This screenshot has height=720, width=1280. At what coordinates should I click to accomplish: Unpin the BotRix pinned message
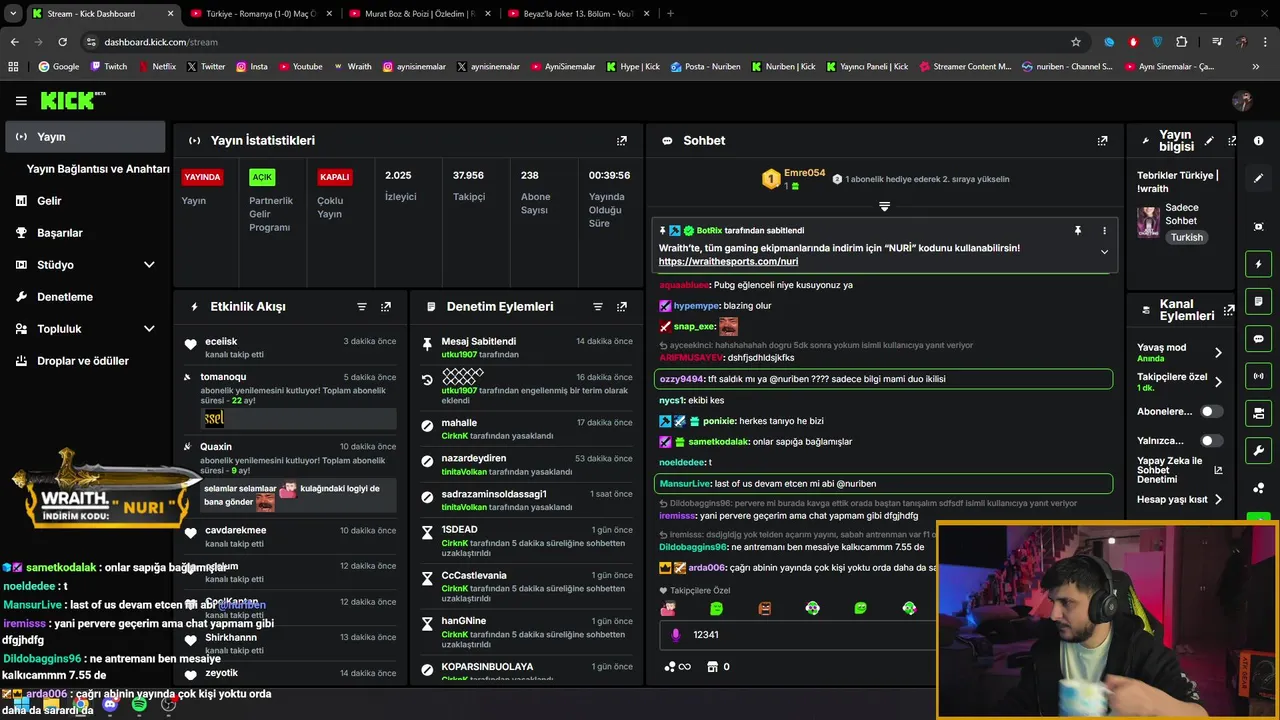(1078, 231)
